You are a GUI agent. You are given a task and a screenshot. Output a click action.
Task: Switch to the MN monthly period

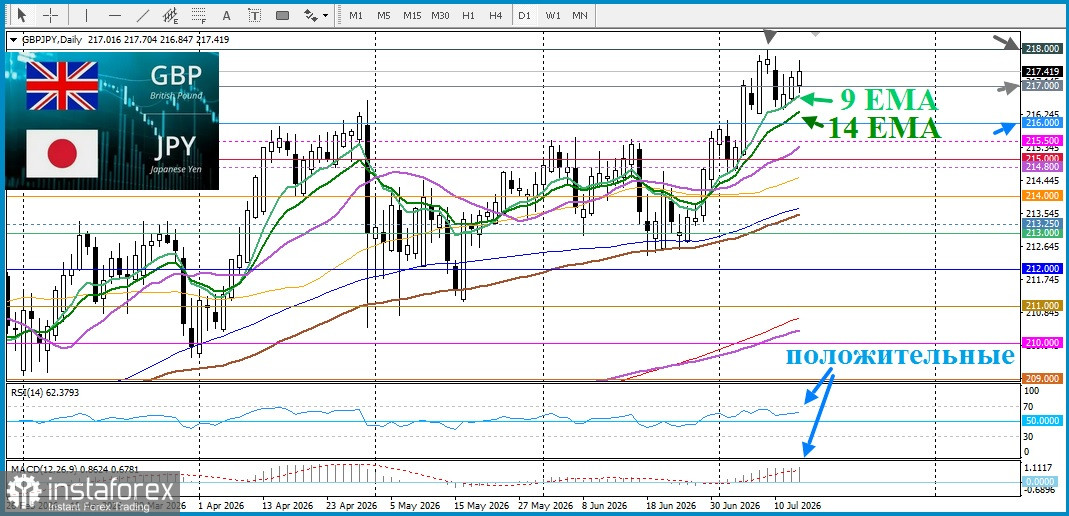point(579,15)
